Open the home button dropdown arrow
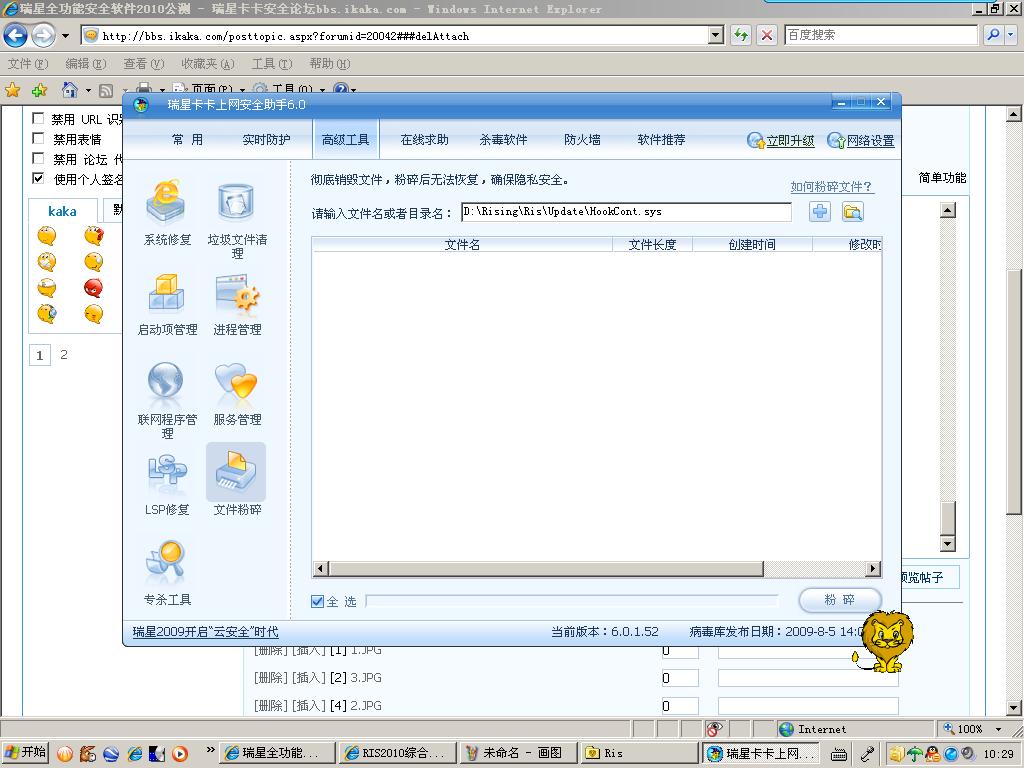This screenshot has width=1024, height=768. click(x=88, y=91)
